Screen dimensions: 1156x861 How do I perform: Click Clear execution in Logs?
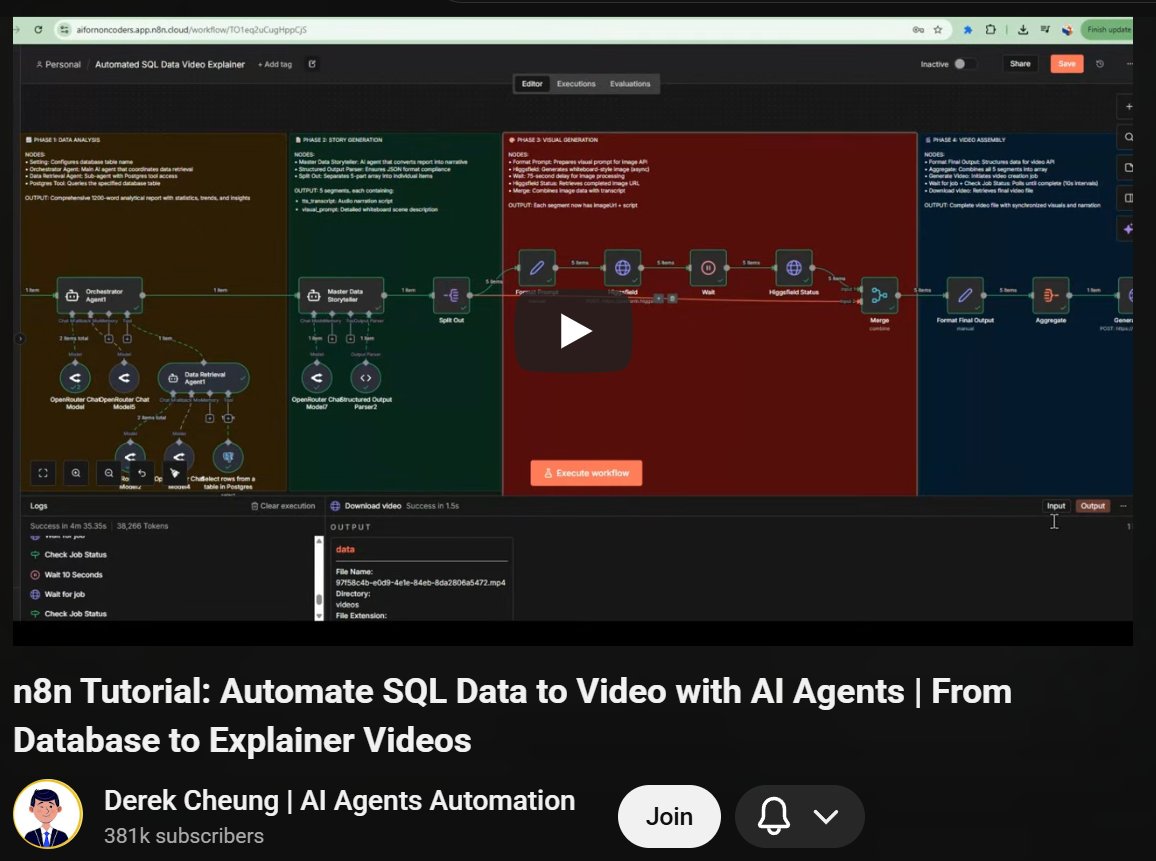coord(283,506)
